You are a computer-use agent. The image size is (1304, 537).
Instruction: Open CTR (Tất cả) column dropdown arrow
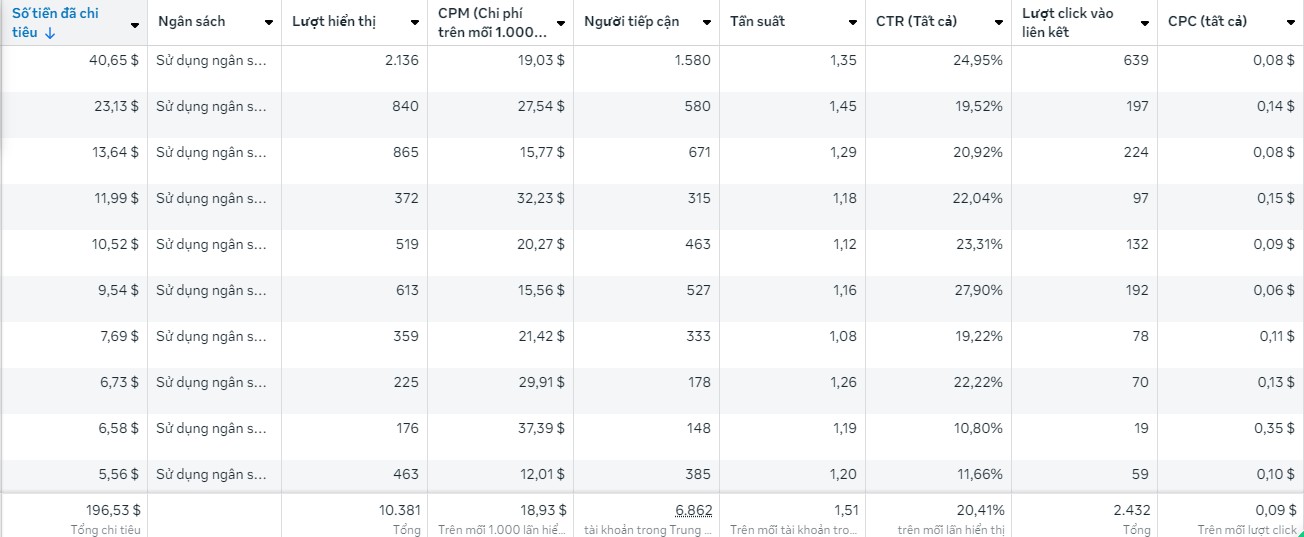coord(999,22)
